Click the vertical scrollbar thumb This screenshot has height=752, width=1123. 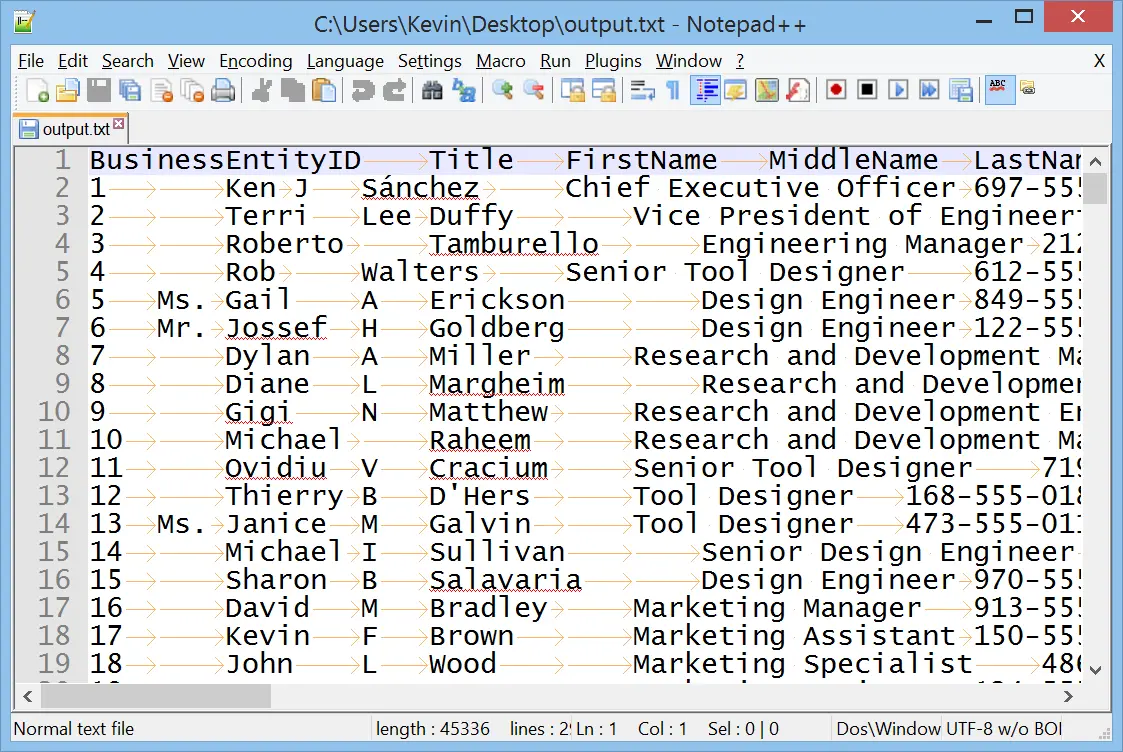1095,188
